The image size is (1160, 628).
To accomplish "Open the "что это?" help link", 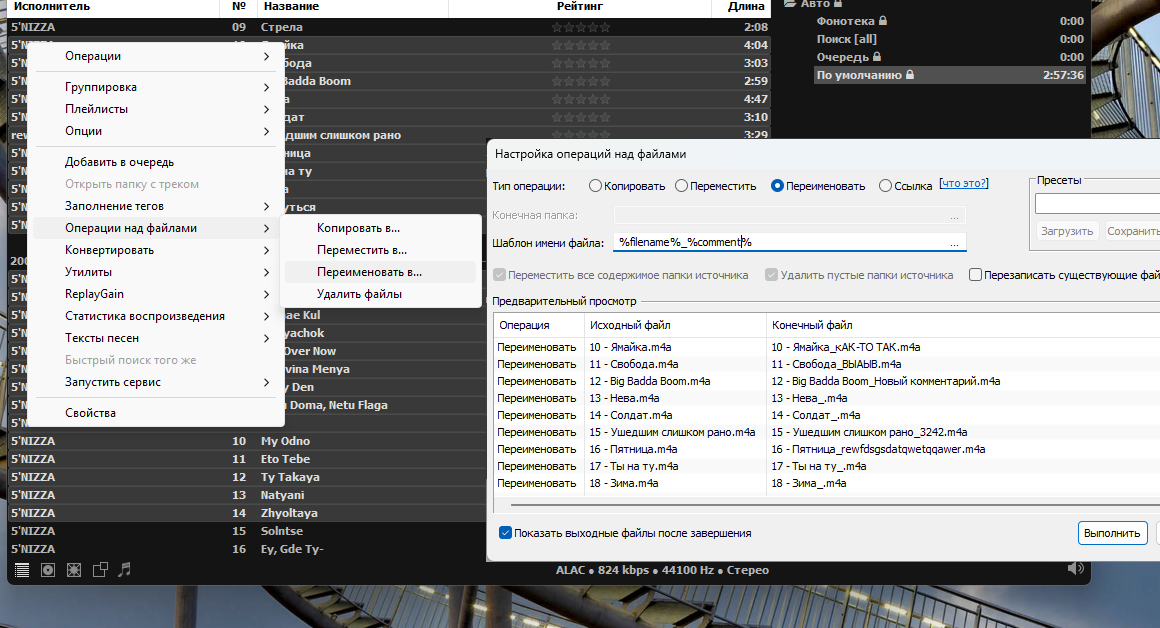I will tap(964, 183).
